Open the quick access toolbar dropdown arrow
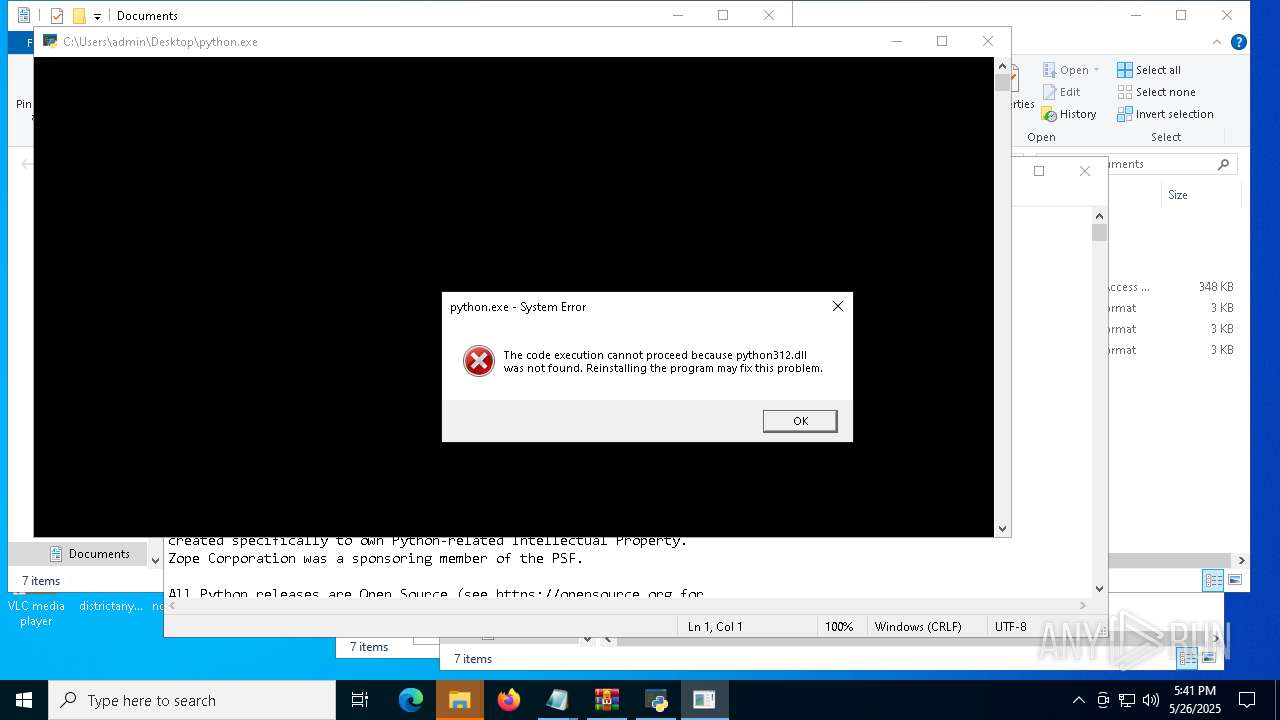Viewport: 1280px width, 720px height. click(97, 16)
